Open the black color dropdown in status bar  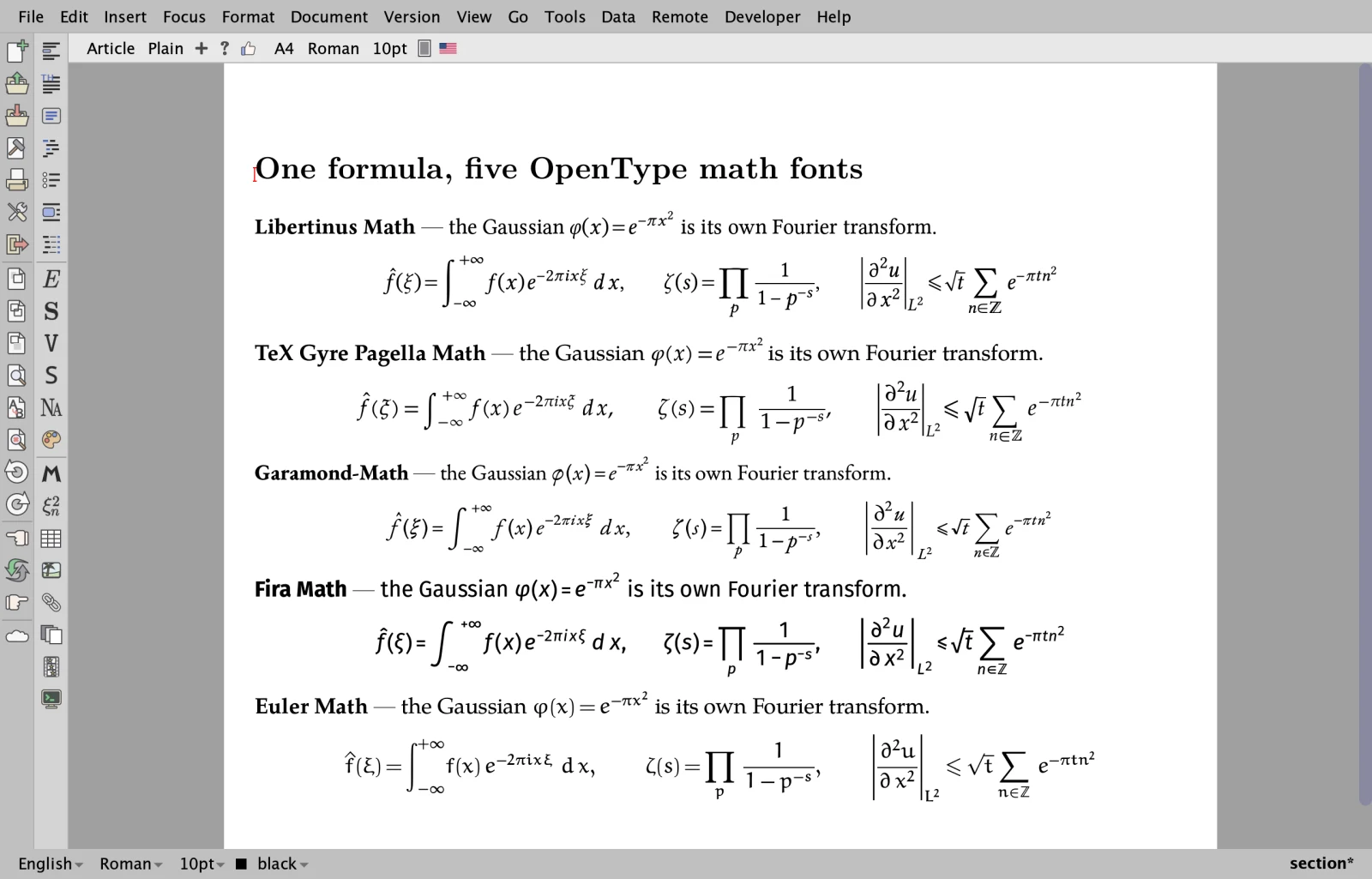[282, 864]
